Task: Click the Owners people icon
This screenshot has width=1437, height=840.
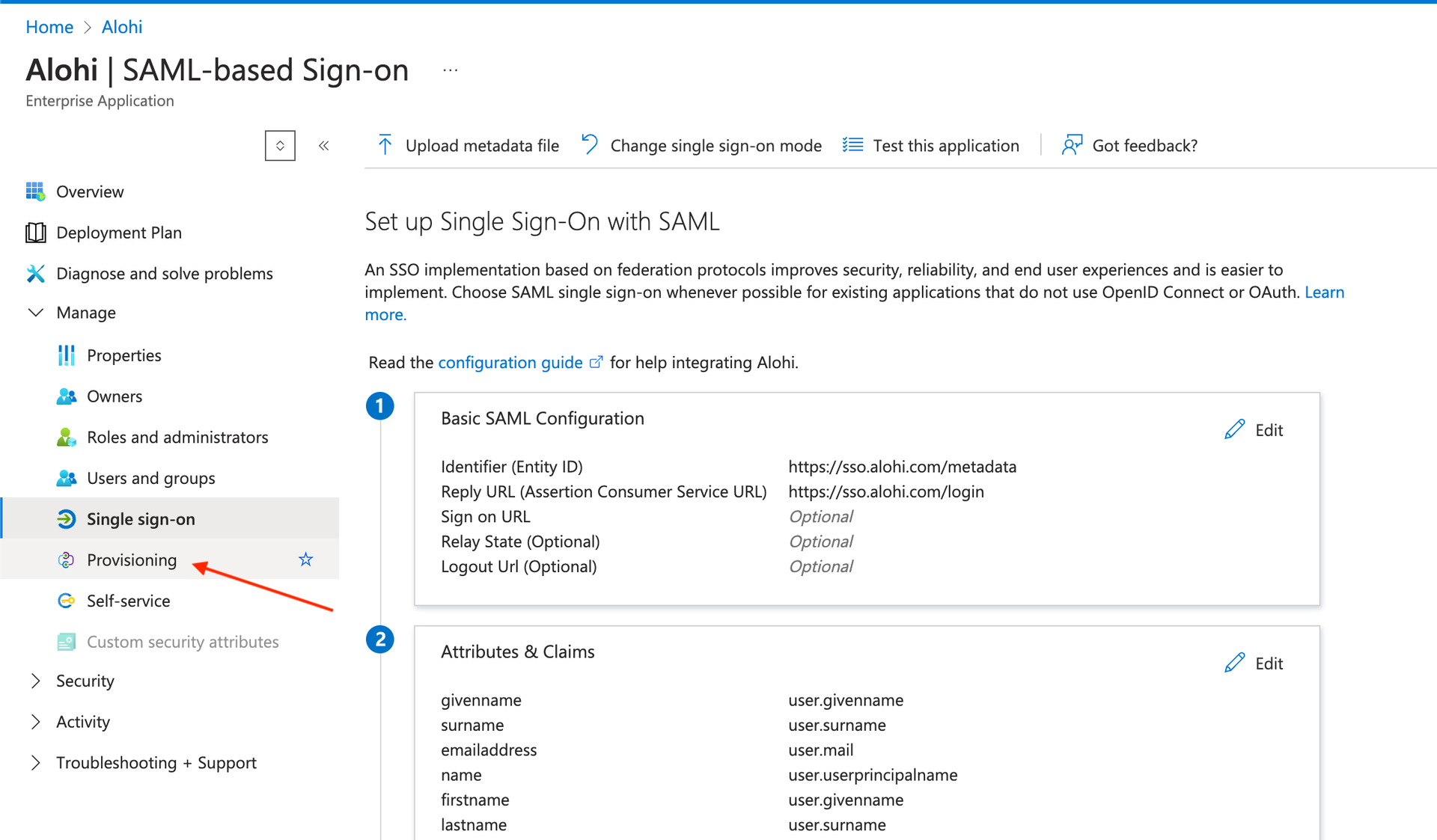Action: coord(66,396)
